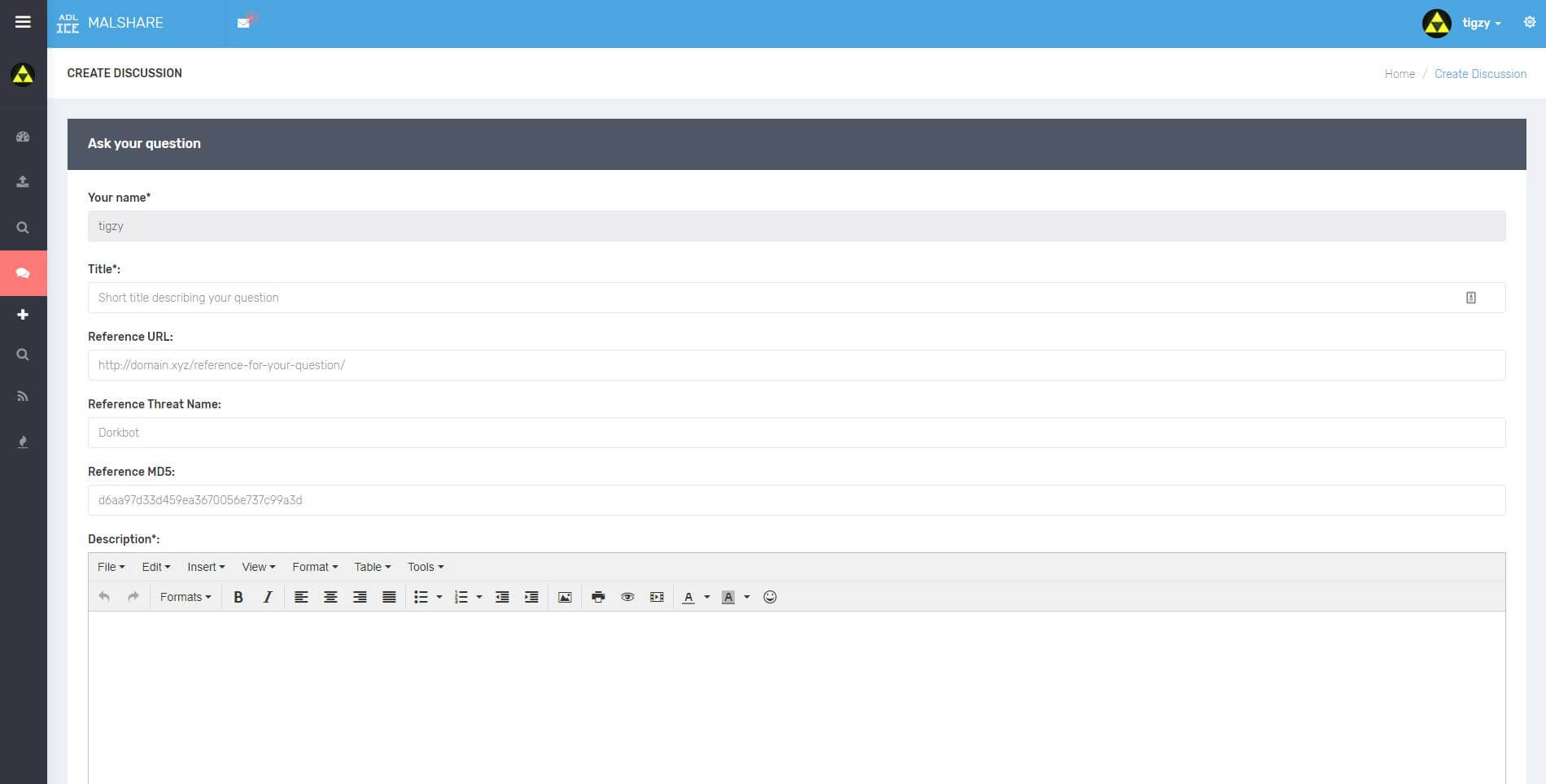Viewport: 1546px width, 784px height.
Task: Toggle the preview eye icon
Action: pyautogui.click(x=627, y=597)
